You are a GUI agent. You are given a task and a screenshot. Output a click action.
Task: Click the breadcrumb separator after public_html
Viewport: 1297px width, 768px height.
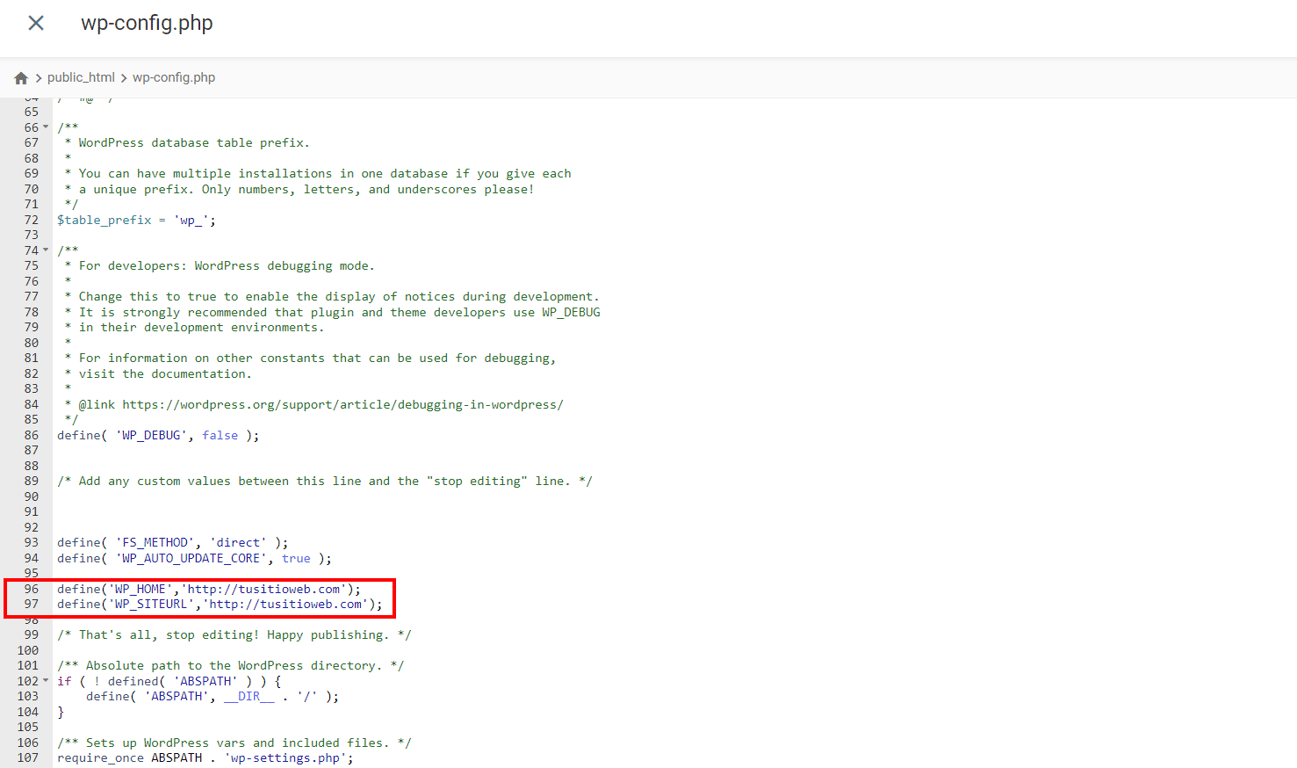(127, 77)
